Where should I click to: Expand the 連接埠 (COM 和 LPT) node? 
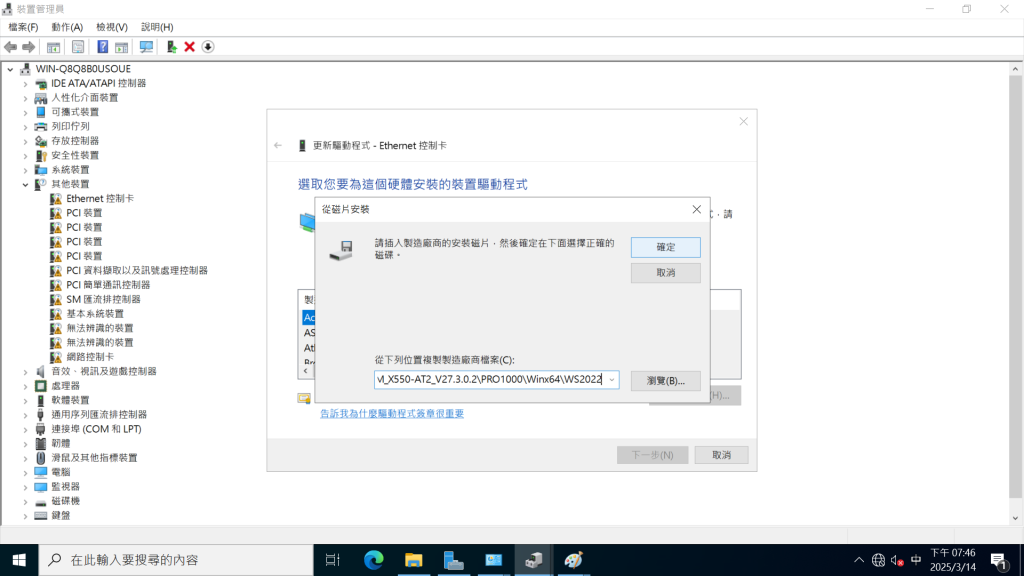coord(26,429)
